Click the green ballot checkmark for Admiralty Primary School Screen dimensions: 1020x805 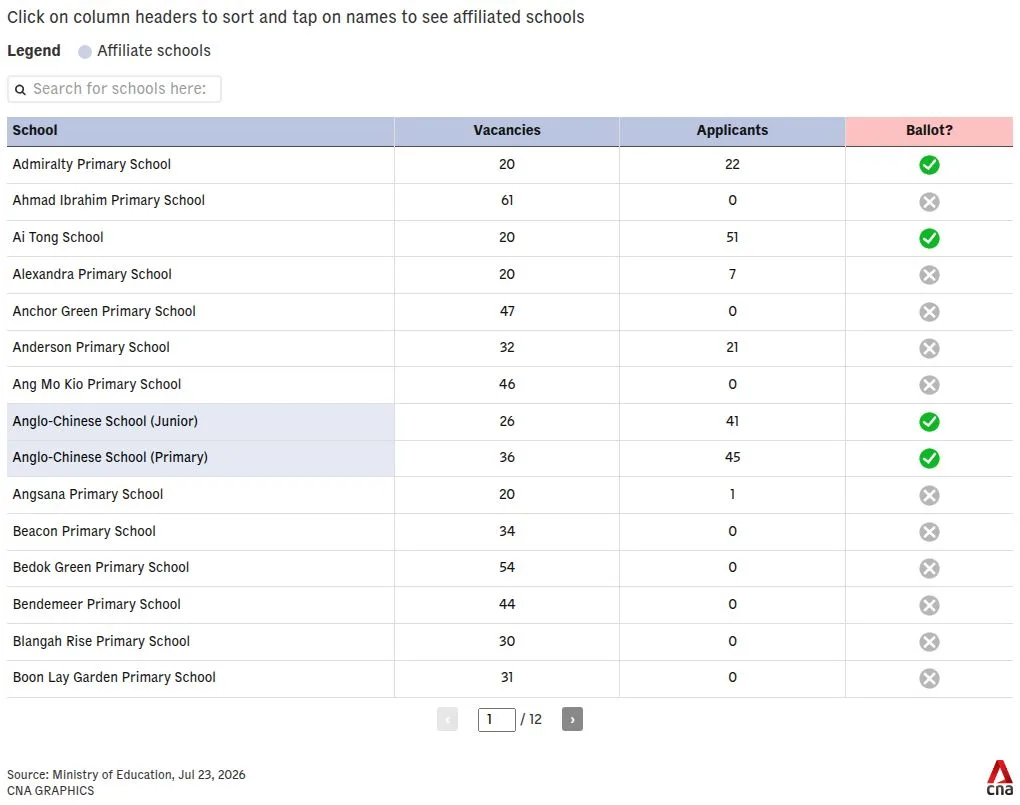(x=929, y=165)
